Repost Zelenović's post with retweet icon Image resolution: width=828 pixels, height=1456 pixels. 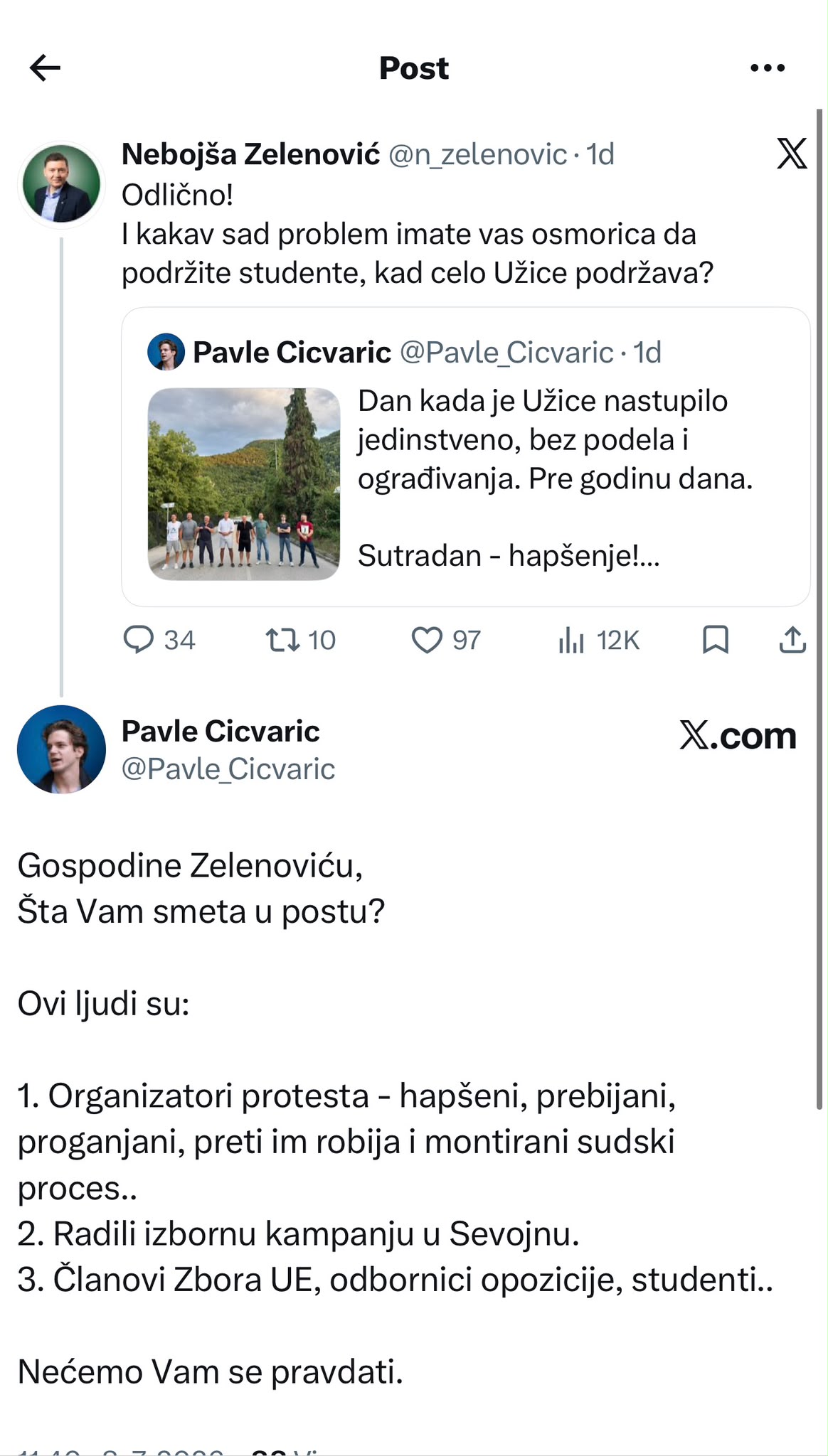[300, 640]
